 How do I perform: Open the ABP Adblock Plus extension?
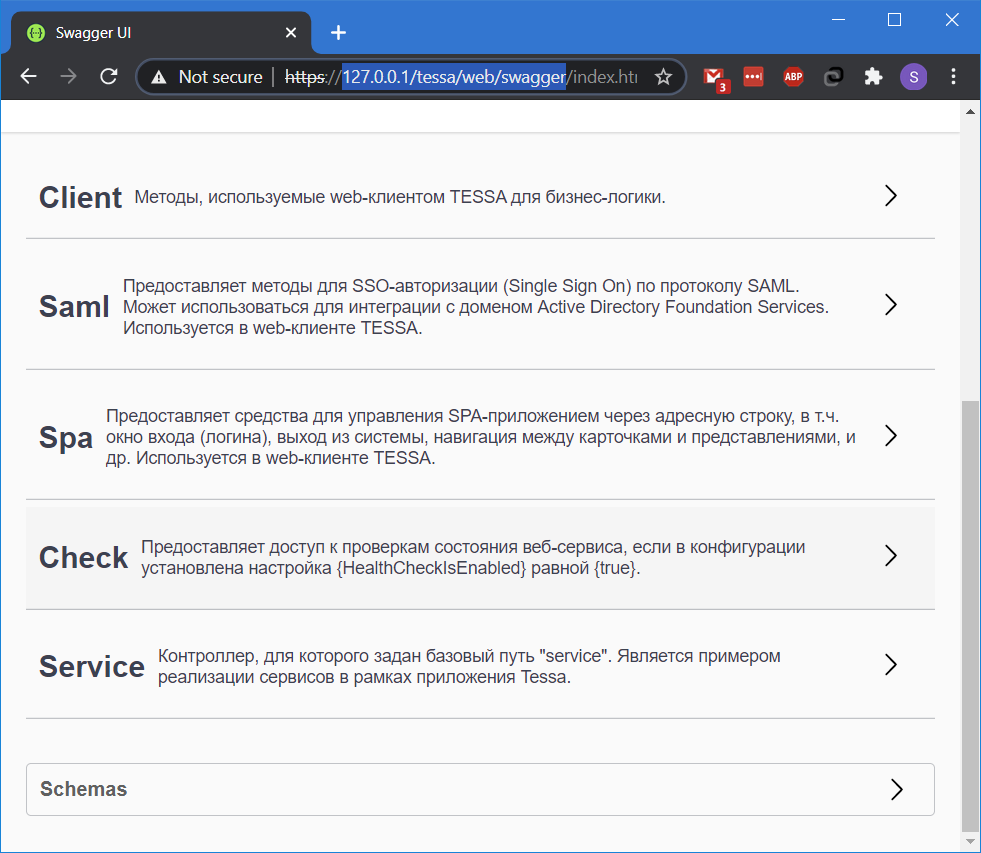(793, 76)
